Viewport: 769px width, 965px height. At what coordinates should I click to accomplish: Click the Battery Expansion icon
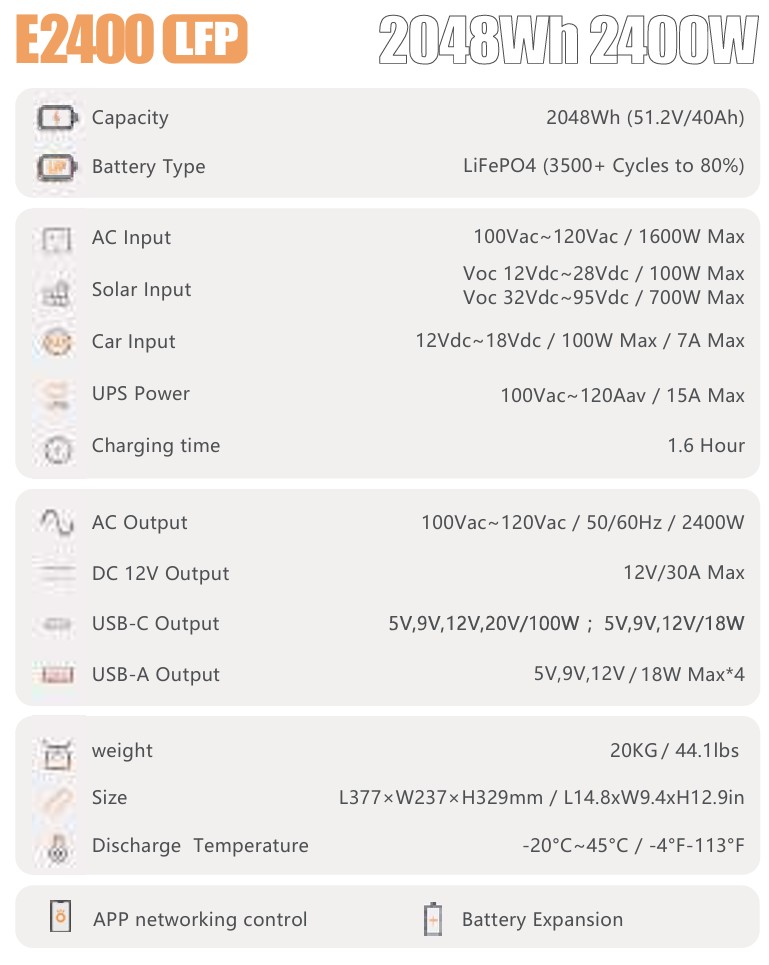click(x=433, y=919)
